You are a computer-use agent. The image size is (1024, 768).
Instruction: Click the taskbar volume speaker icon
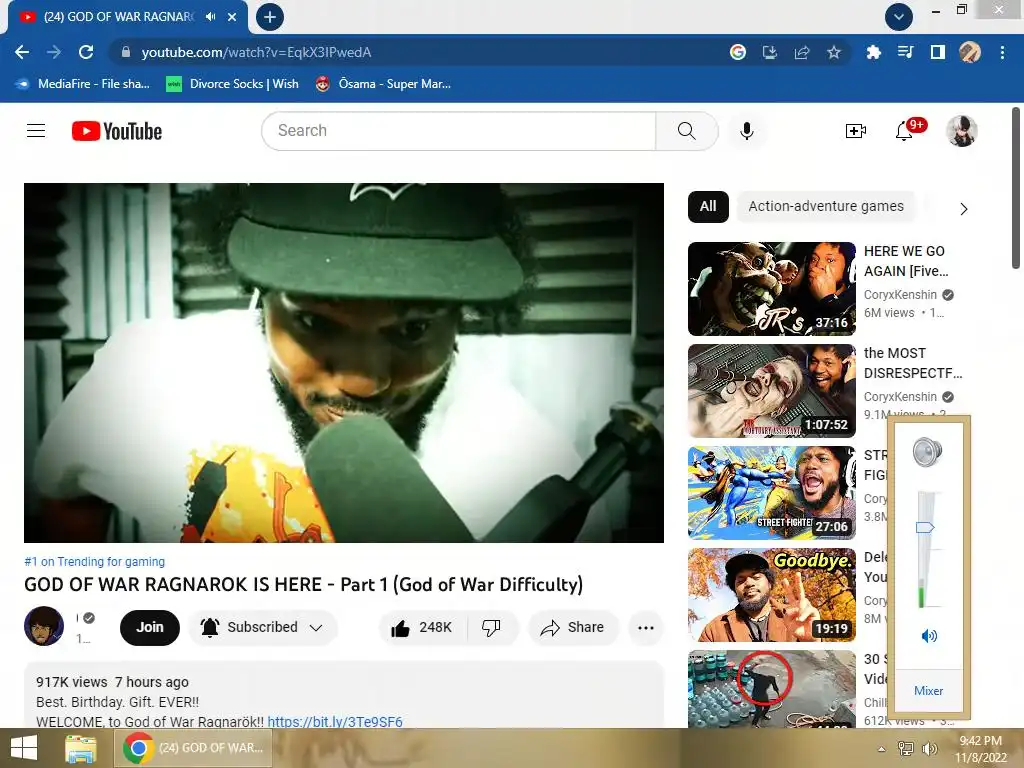pyautogui.click(x=929, y=749)
